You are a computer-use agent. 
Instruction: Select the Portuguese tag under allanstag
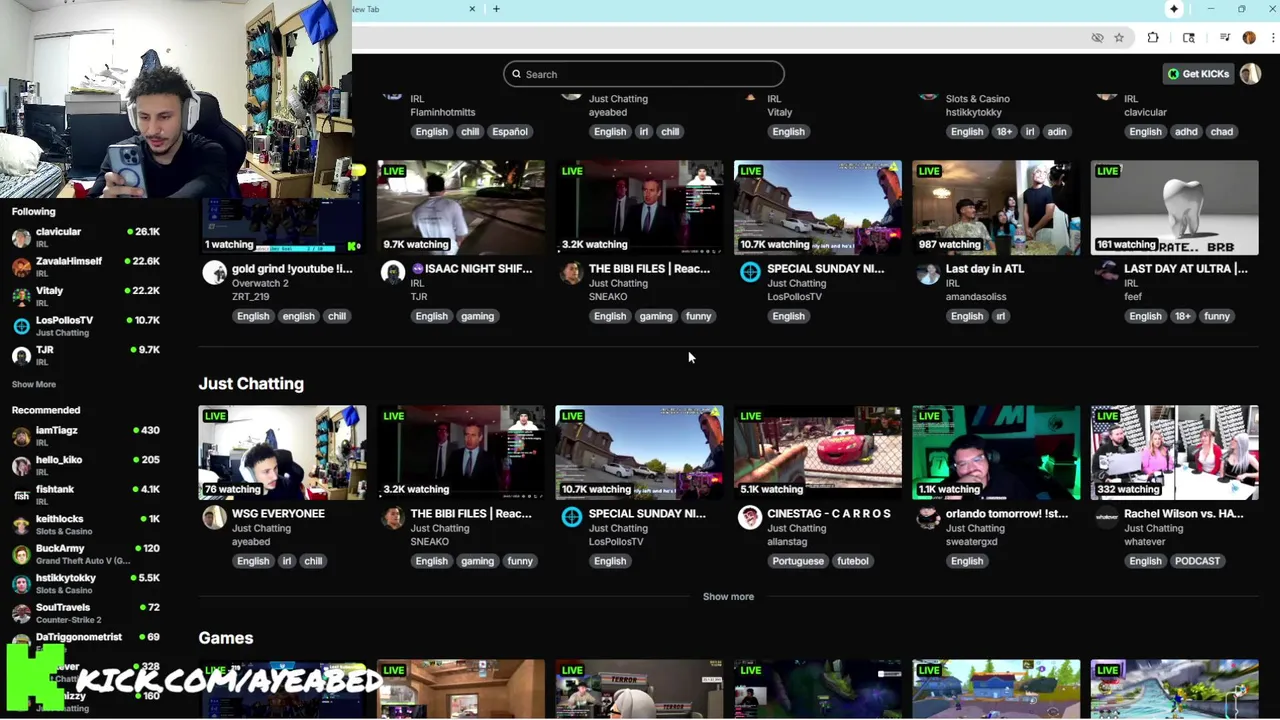798,561
